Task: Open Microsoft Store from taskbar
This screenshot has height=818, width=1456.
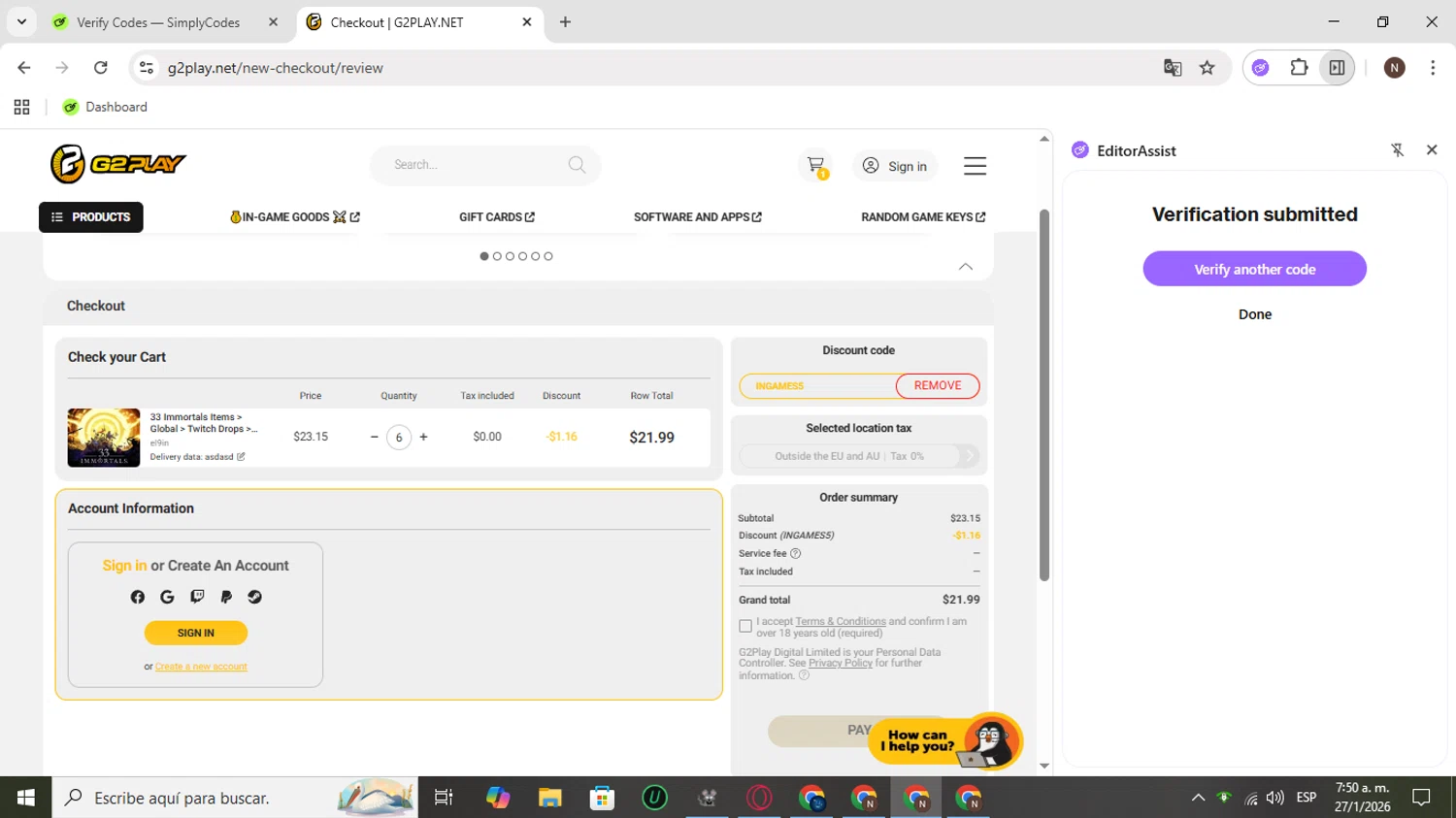Action: coord(602,798)
